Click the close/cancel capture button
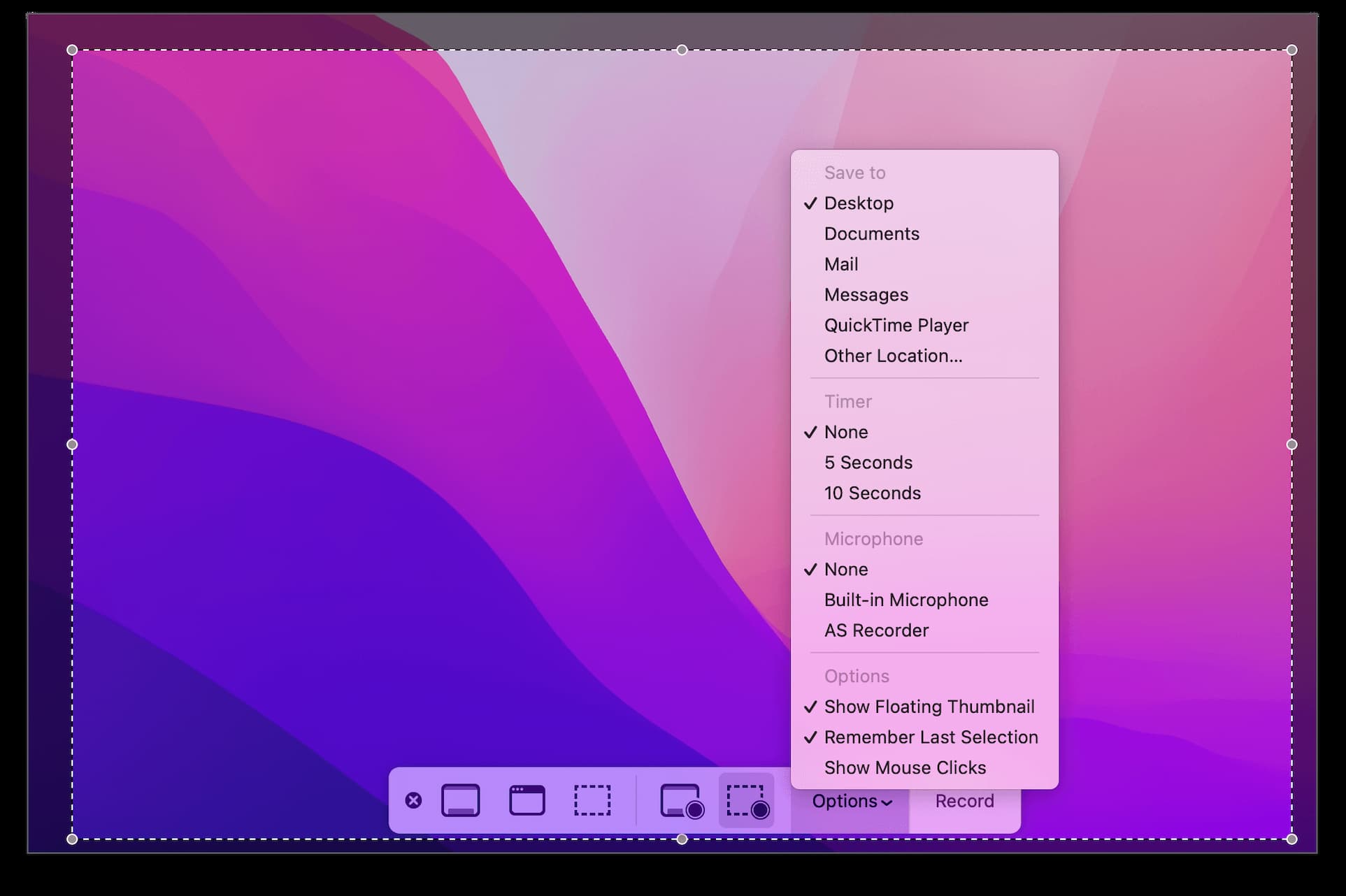Viewport: 1346px width, 896px height. pyautogui.click(x=413, y=800)
